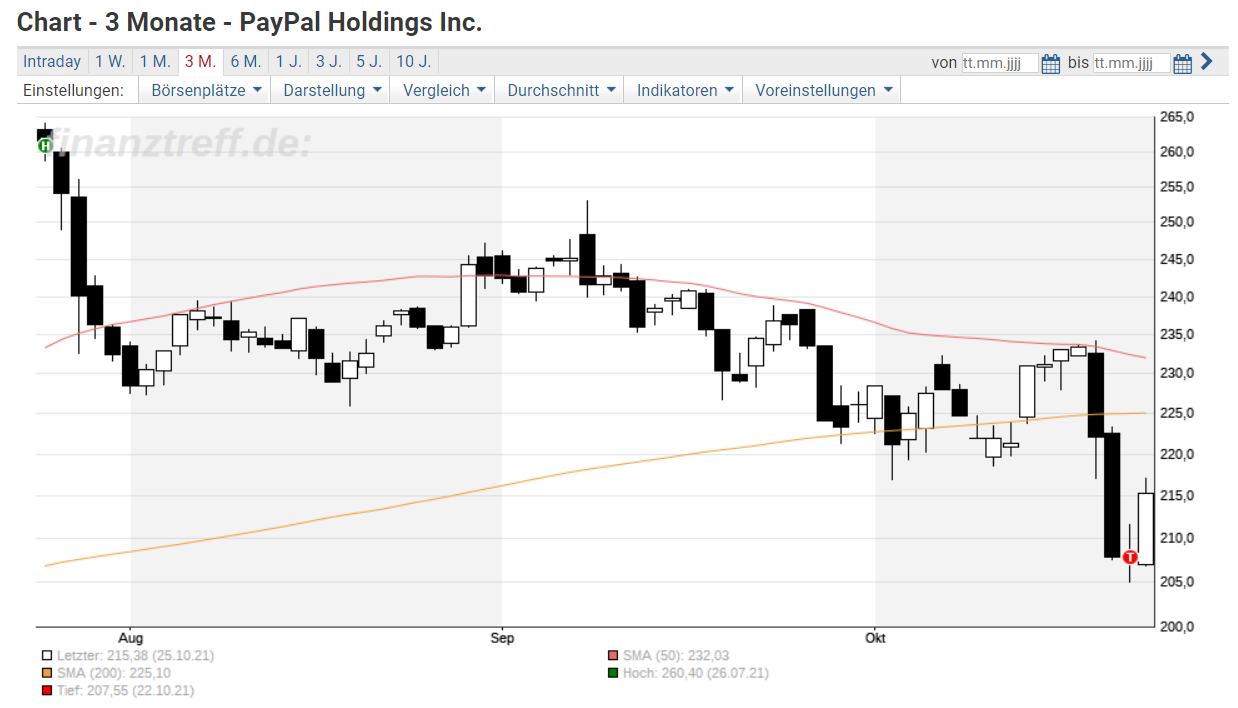Open the 'bis' date calendar picker icon
Screen dimensions: 1238x708
(1182, 63)
